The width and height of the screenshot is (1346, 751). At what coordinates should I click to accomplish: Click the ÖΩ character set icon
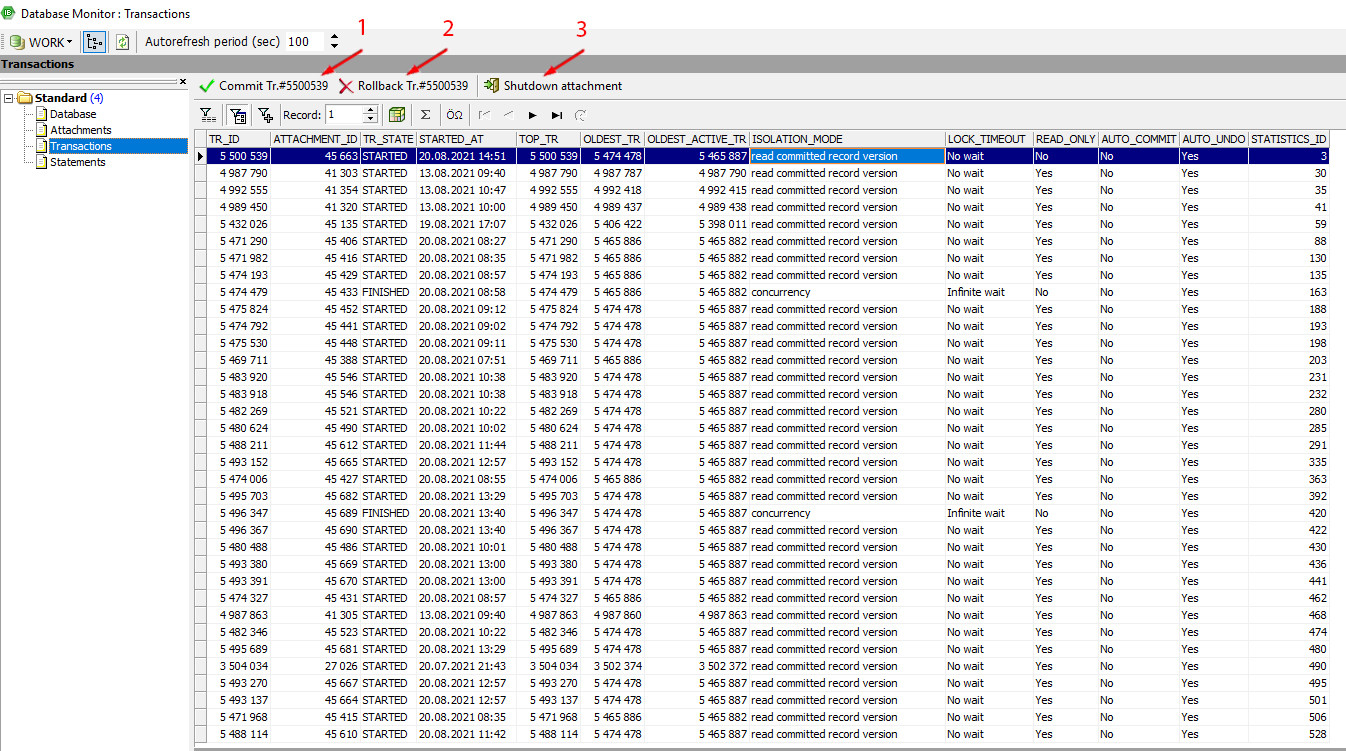pos(454,115)
